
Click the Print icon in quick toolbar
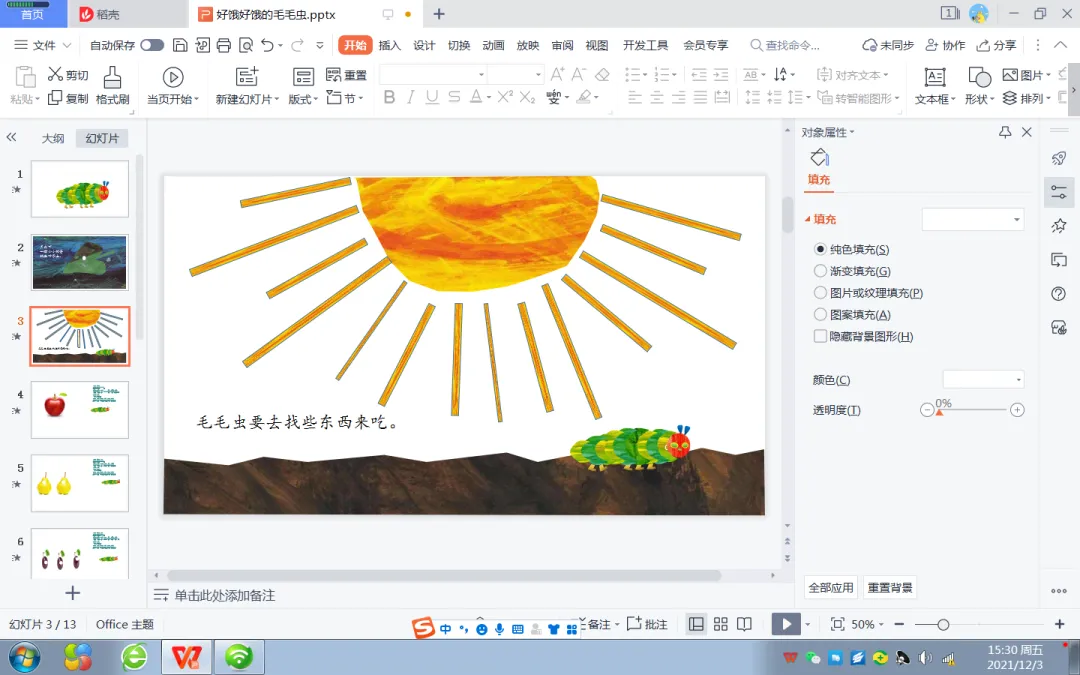tap(224, 45)
